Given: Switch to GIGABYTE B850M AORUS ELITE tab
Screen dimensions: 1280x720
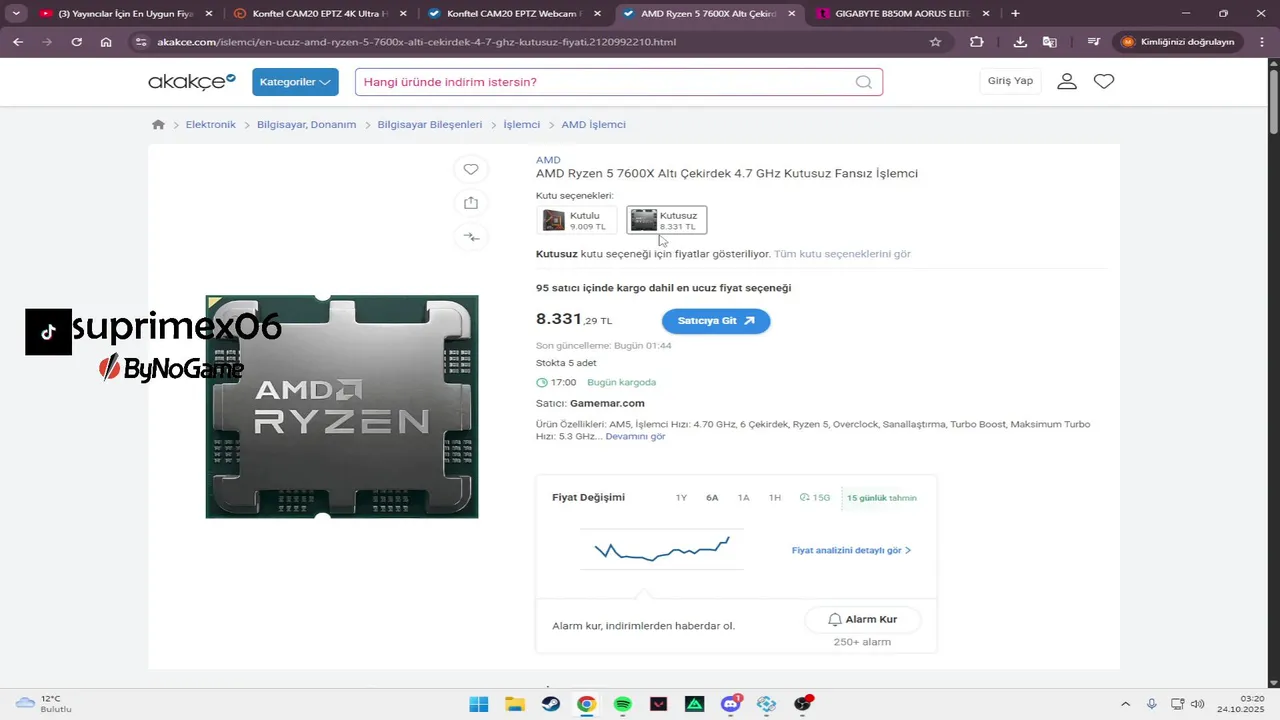Looking at the screenshot, I should click(x=902, y=14).
